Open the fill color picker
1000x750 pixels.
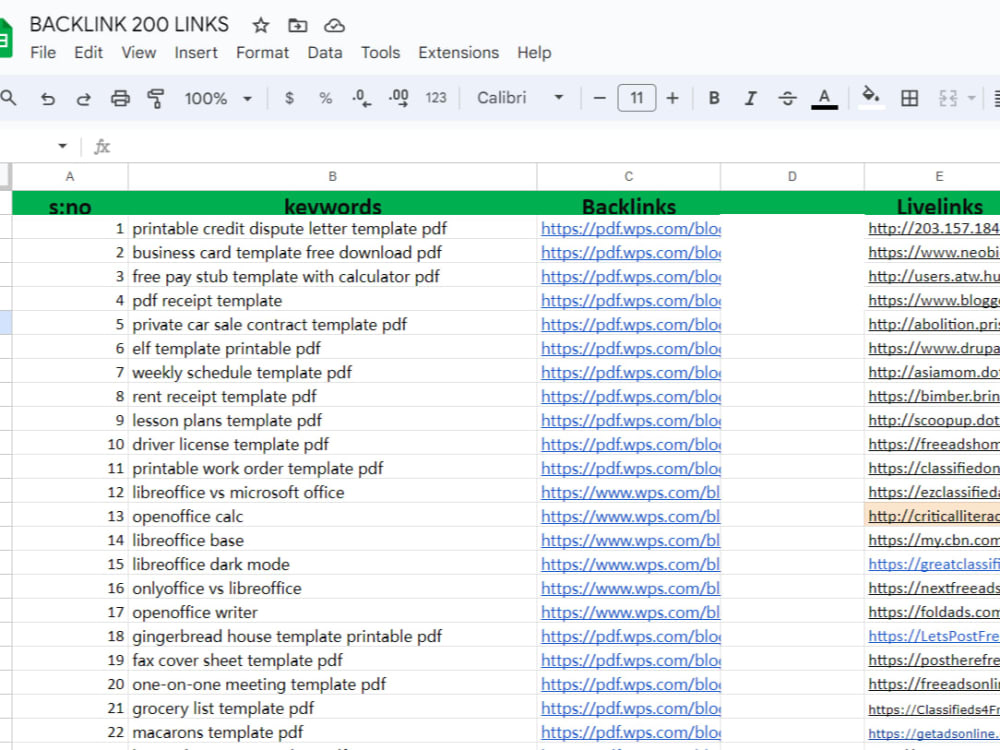(871, 97)
